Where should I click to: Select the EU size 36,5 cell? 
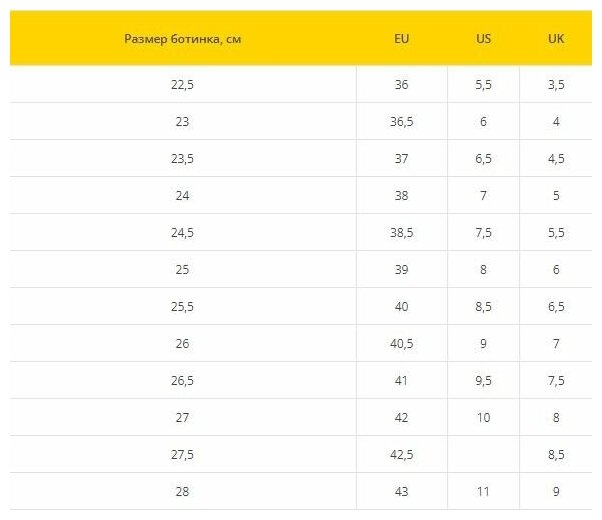pyautogui.click(x=402, y=122)
